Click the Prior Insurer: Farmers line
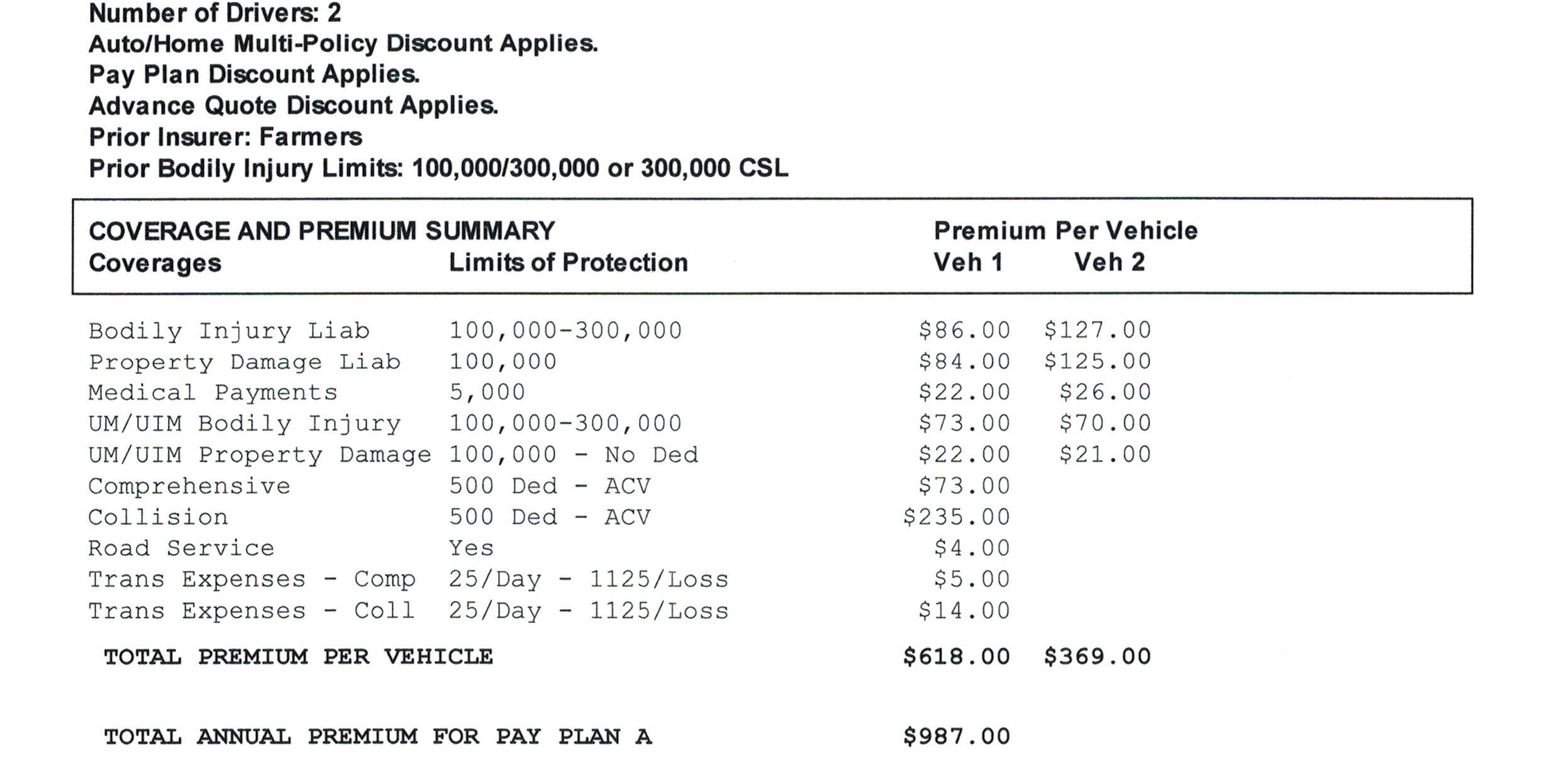 (x=225, y=137)
